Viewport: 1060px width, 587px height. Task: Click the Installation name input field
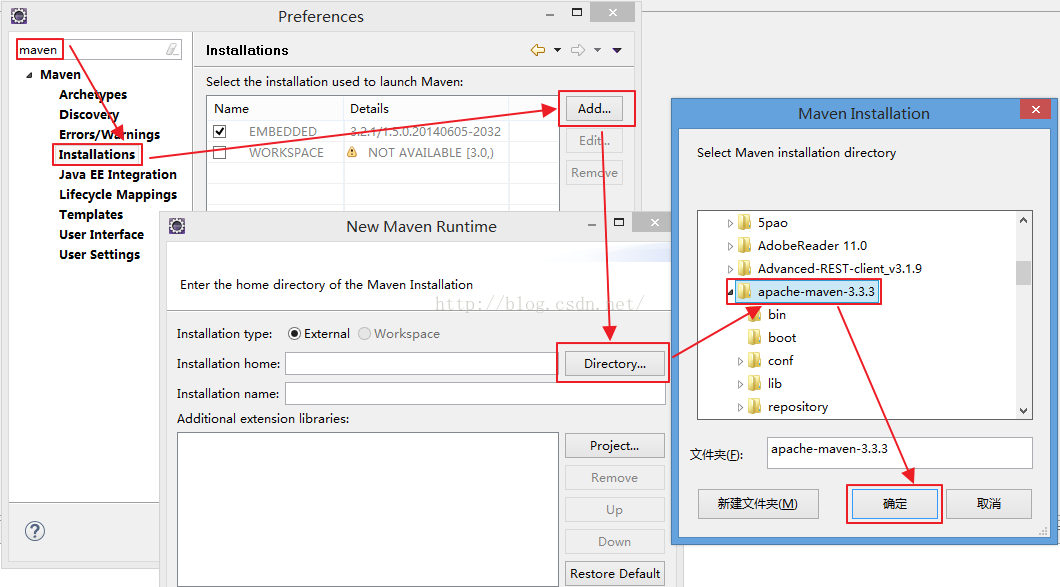click(x=475, y=394)
